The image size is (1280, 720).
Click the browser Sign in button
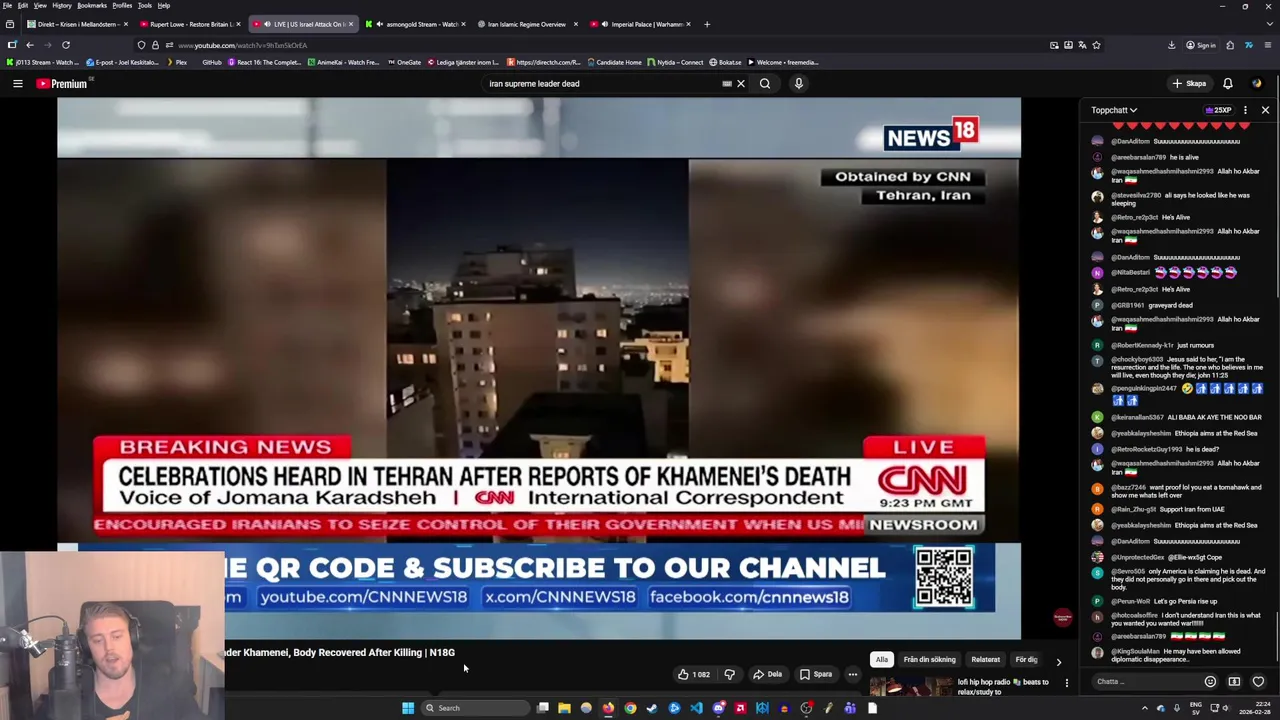(1201, 45)
